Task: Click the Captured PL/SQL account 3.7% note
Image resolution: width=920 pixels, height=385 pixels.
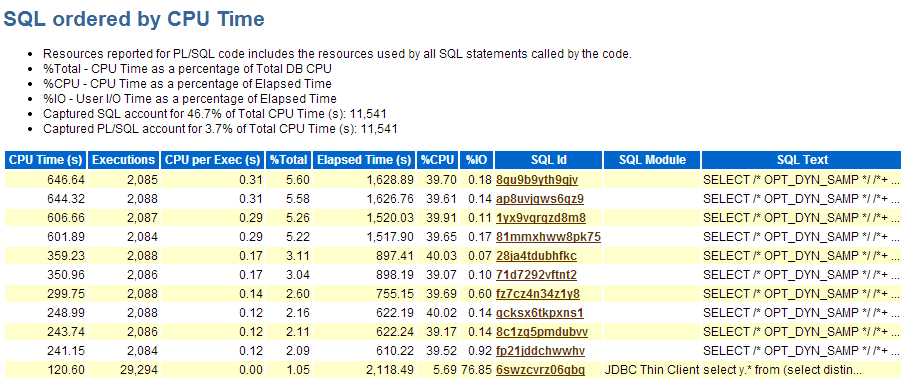Action: point(220,129)
